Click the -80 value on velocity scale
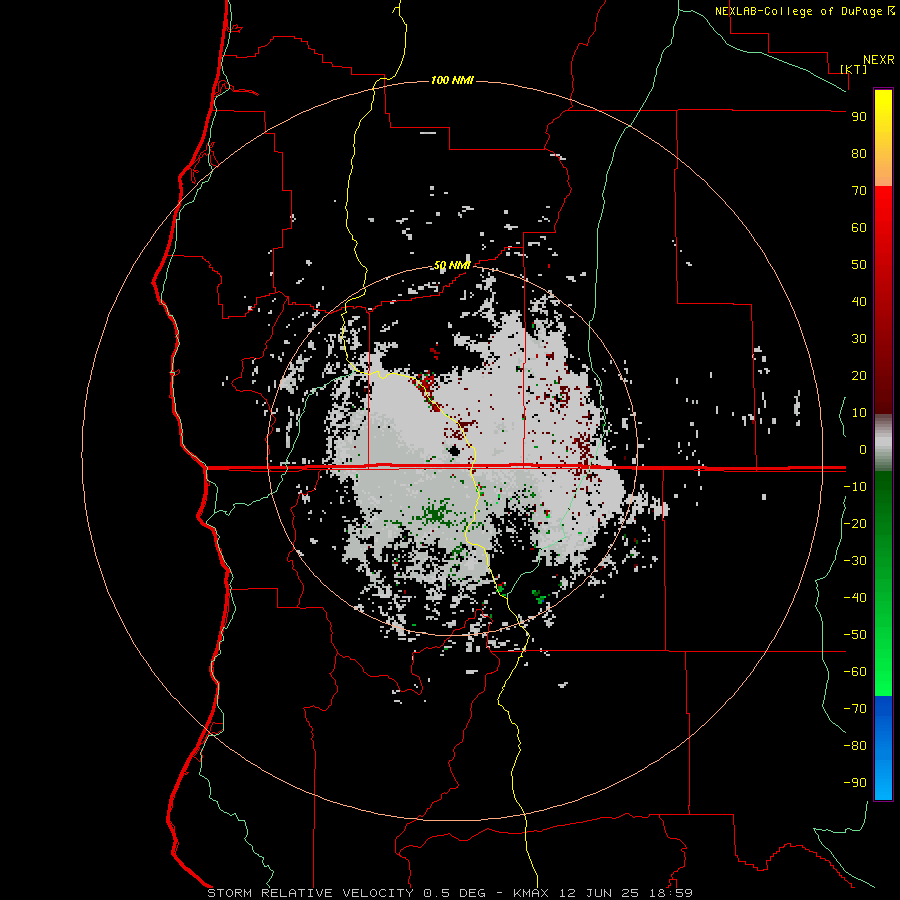 tap(855, 746)
